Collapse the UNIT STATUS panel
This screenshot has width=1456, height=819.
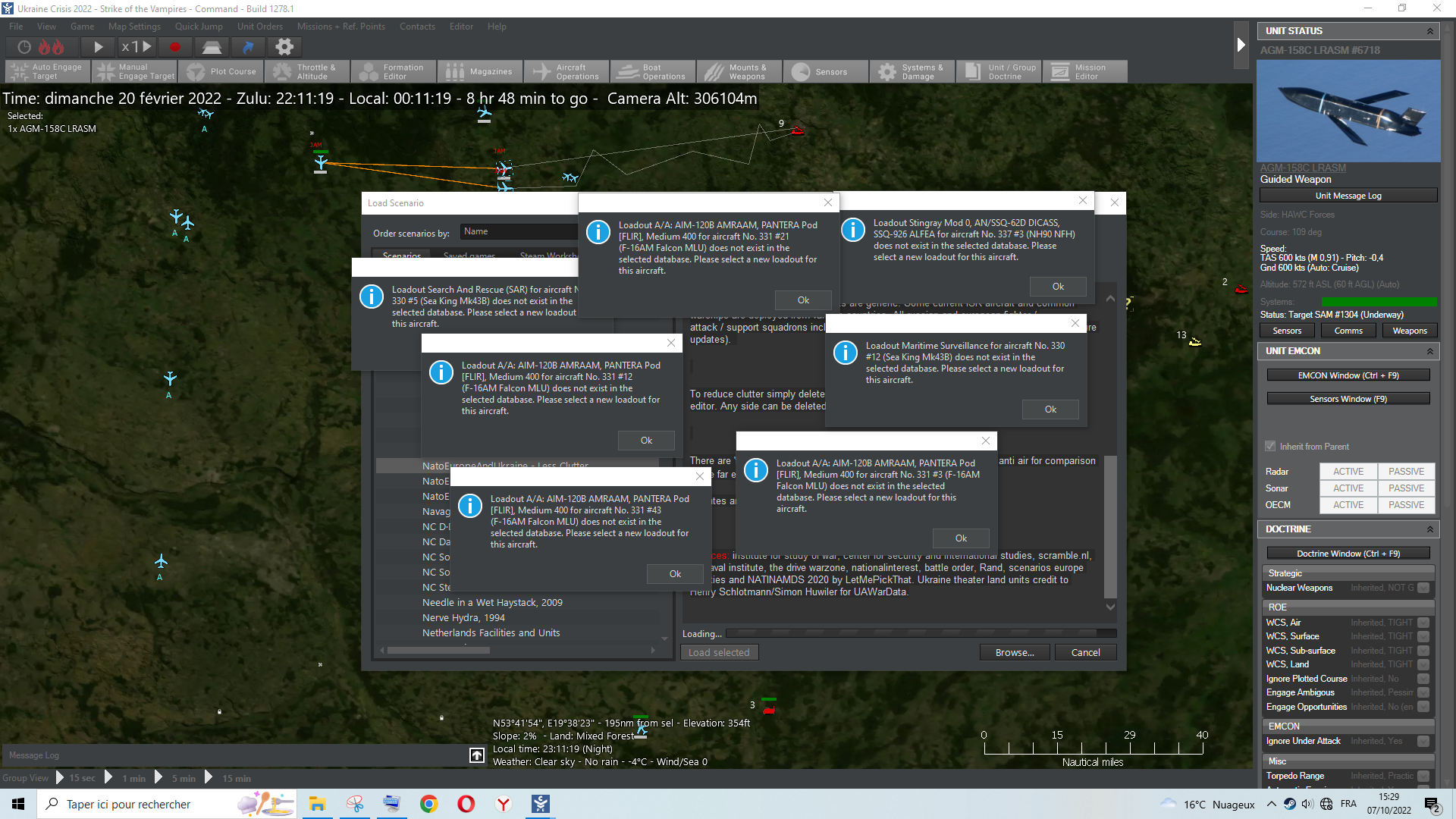[1430, 31]
